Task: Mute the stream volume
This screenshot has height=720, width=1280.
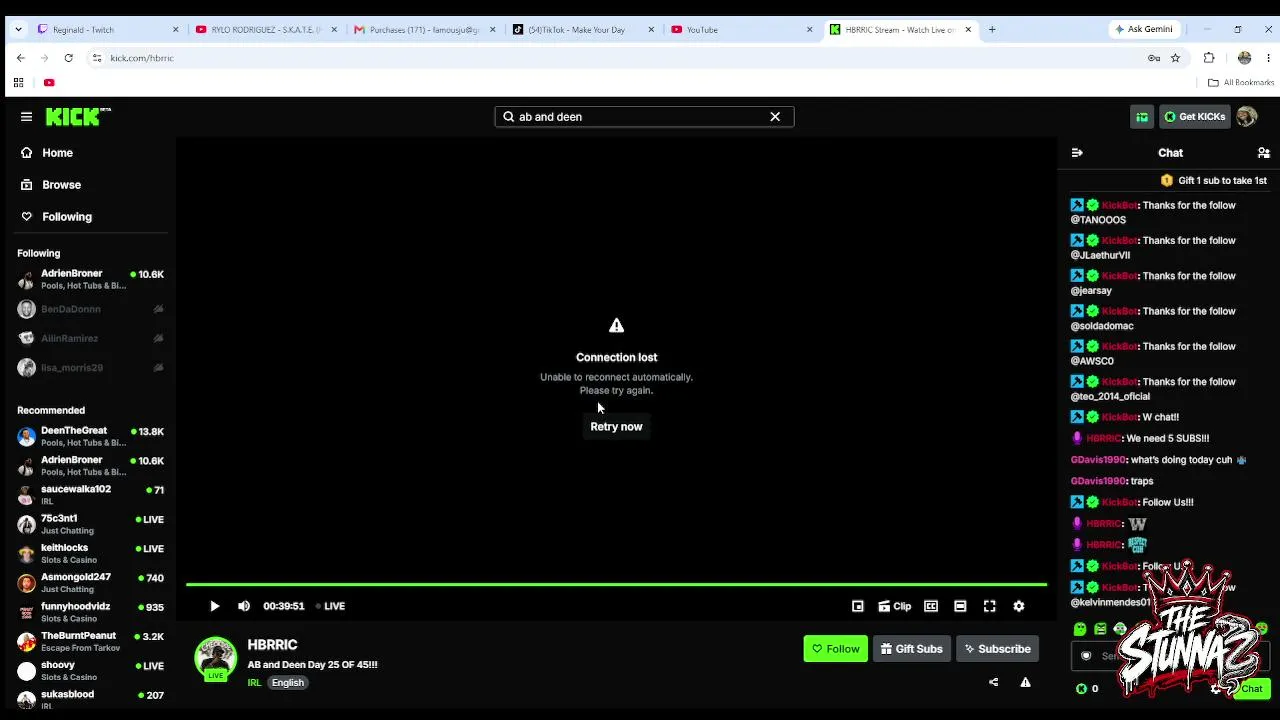Action: point(244,606)
